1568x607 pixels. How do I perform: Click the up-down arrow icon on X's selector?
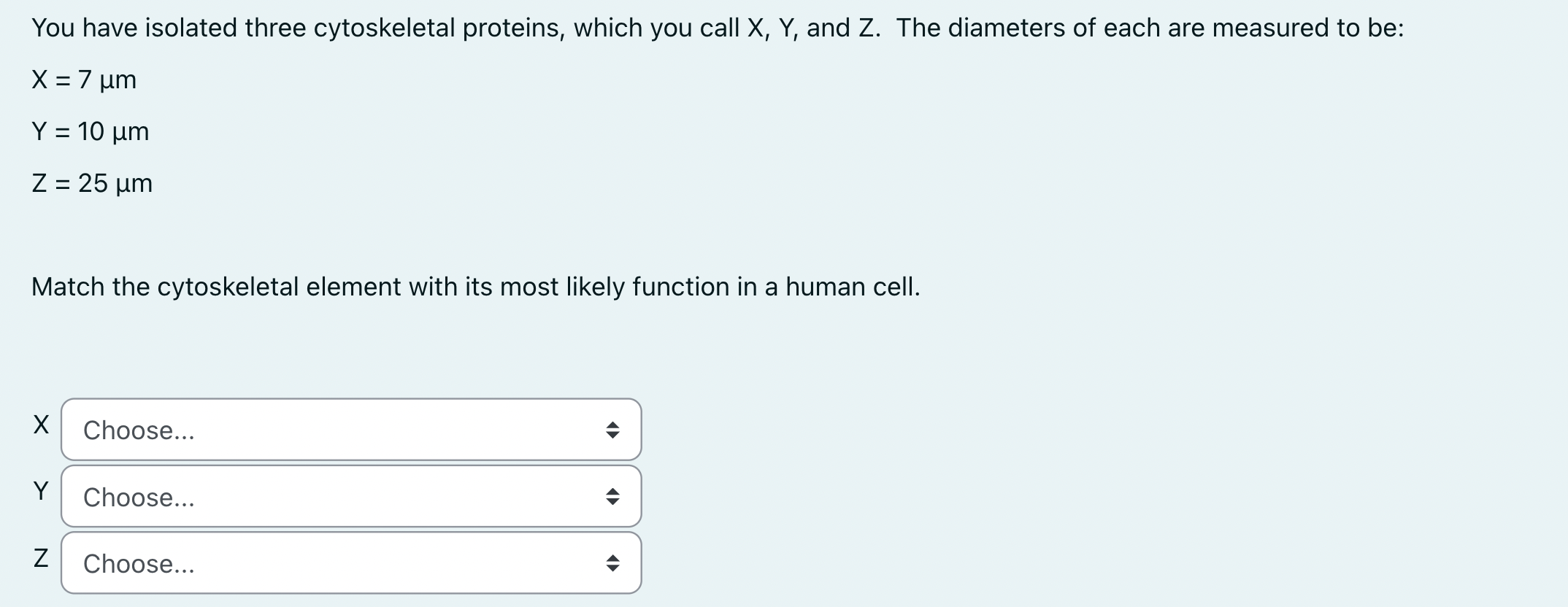[x=614, y=430]
